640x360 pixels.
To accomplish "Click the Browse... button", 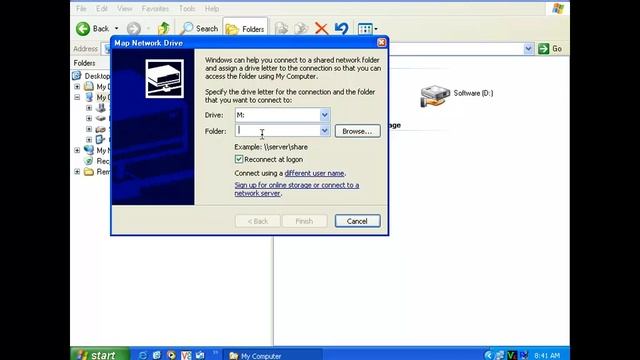I will 358,131.
